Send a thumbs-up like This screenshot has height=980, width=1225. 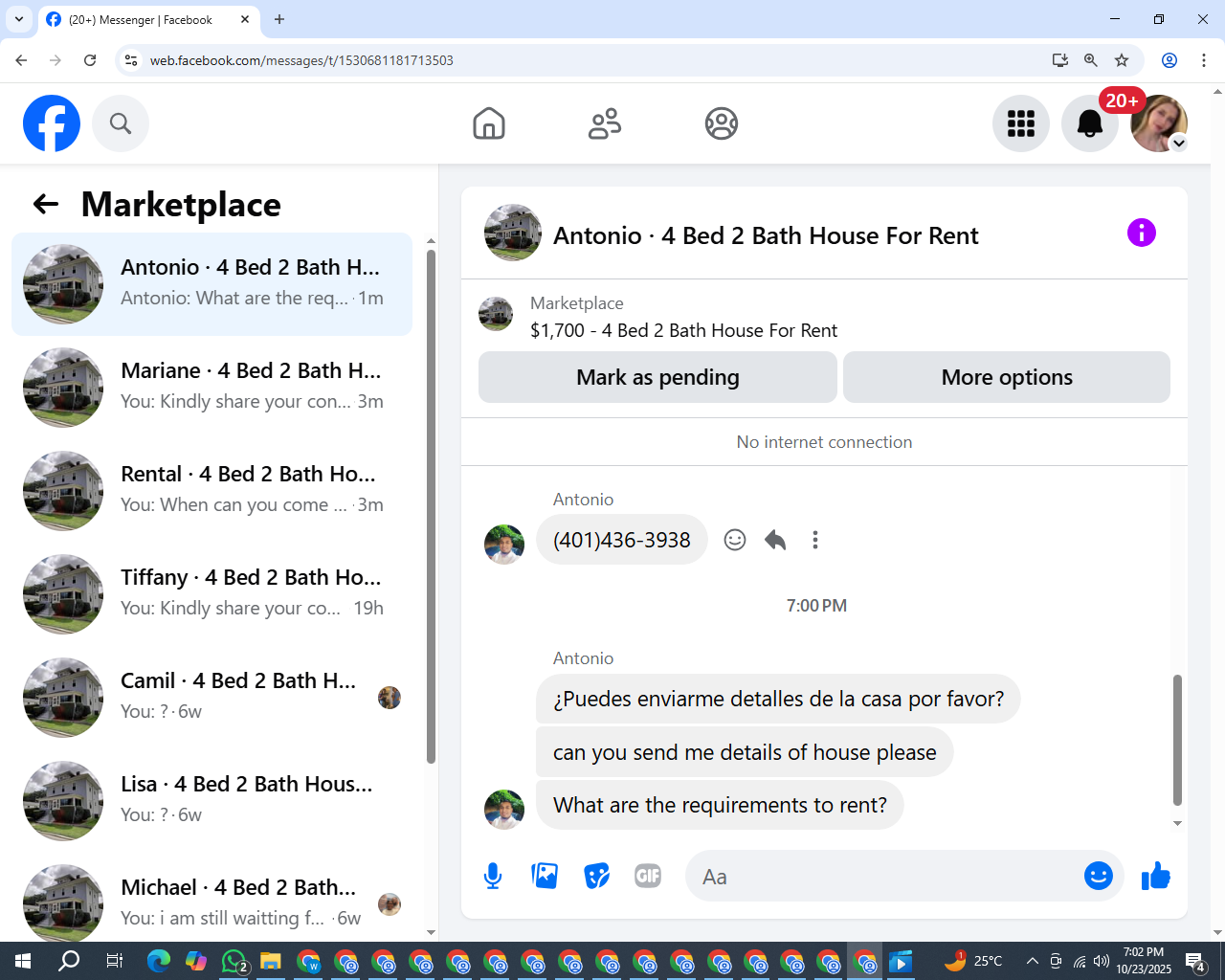click(1156, 876)
